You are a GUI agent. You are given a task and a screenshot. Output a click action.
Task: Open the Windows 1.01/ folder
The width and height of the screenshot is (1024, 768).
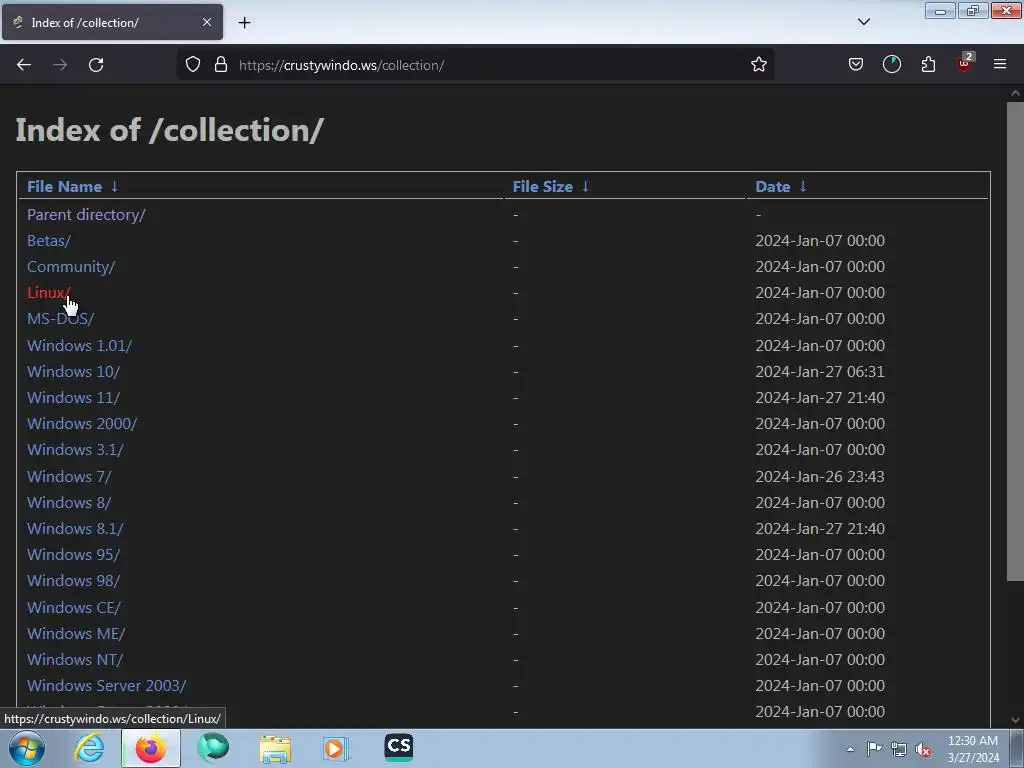80,345
